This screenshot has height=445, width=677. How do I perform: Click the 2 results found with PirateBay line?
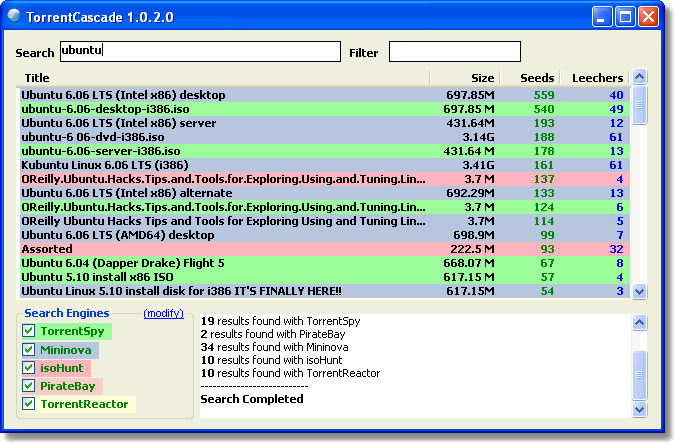pyautogui.click(x=273, y=334)
